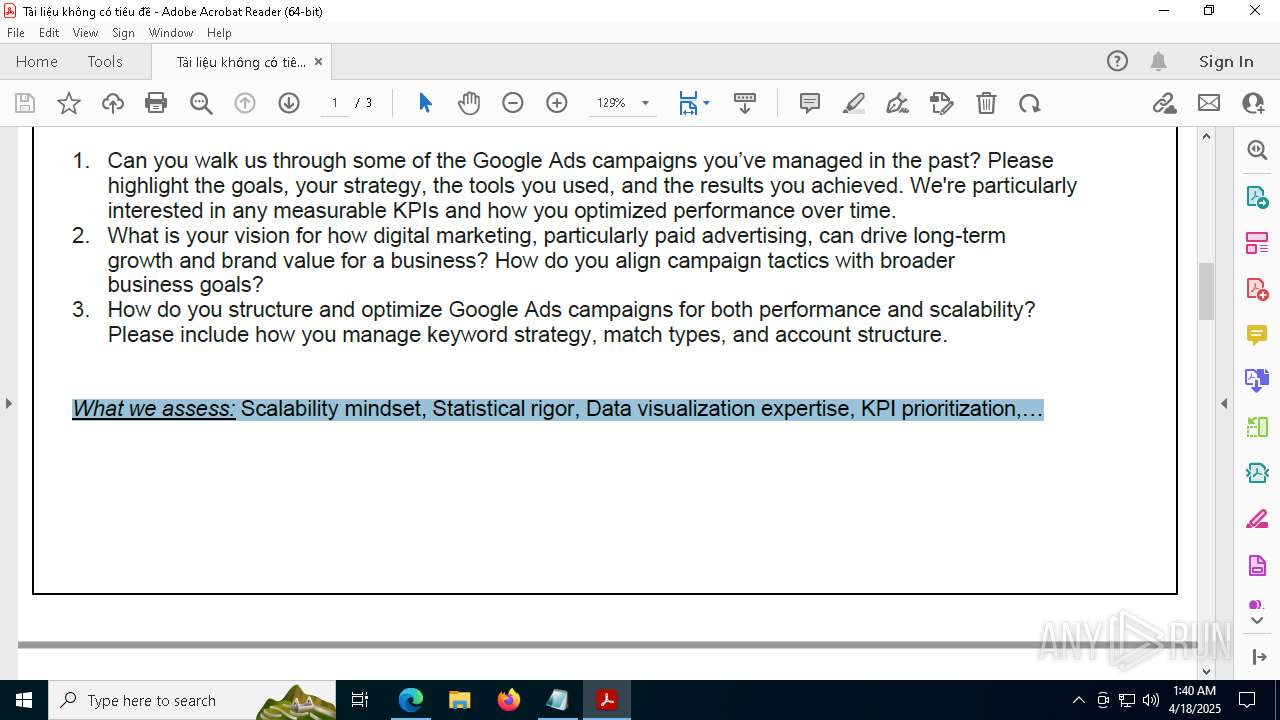1280x720 pixels.
Task: Open the Export PDF tool in the right pane
Action: point(1257,197)
